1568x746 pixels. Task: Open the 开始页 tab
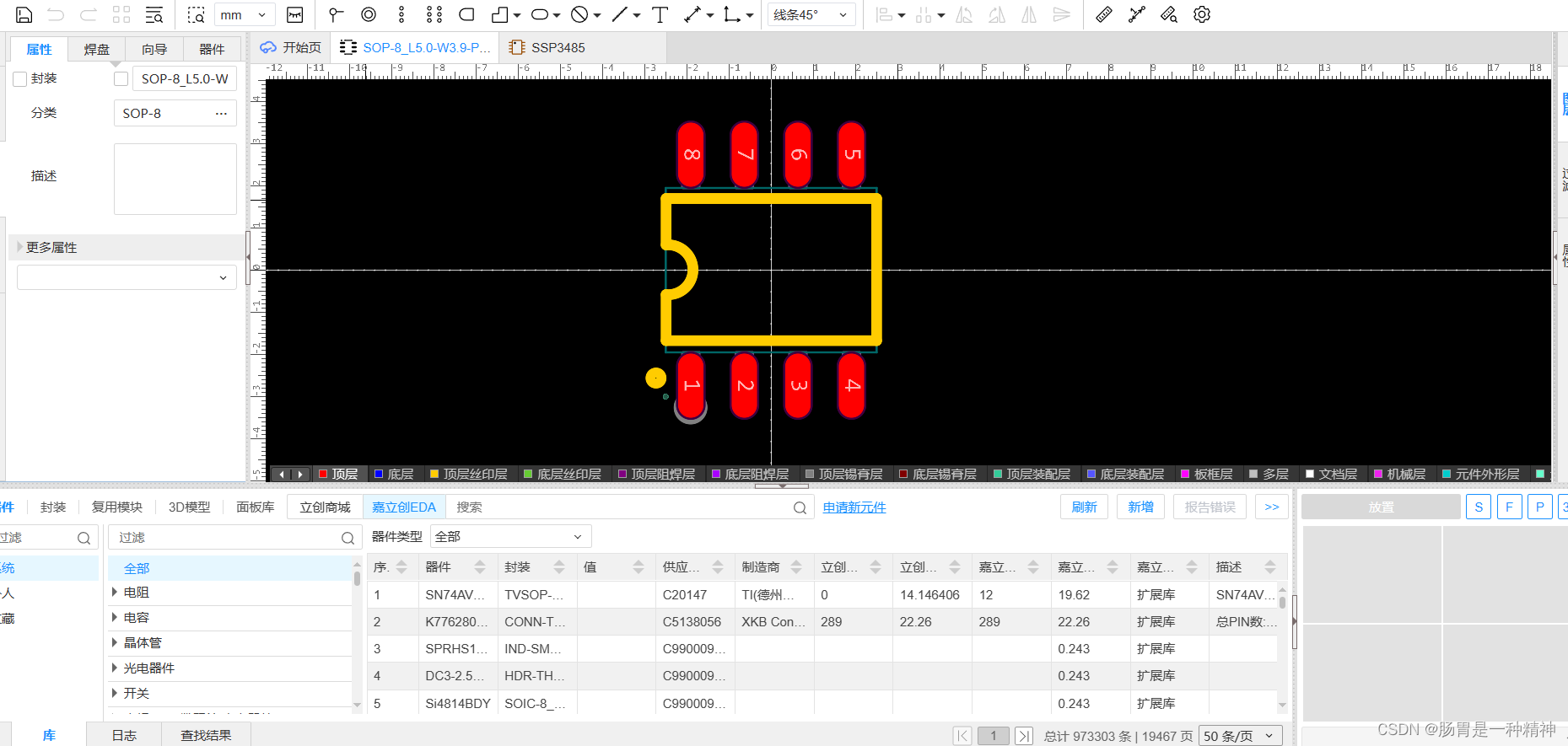point(291,47)
